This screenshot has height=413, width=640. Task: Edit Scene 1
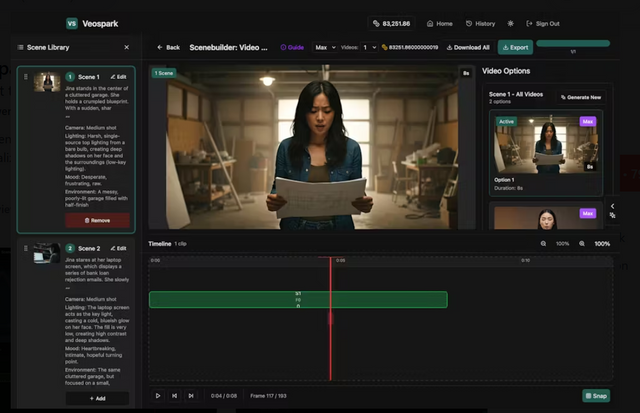point(118,77)
